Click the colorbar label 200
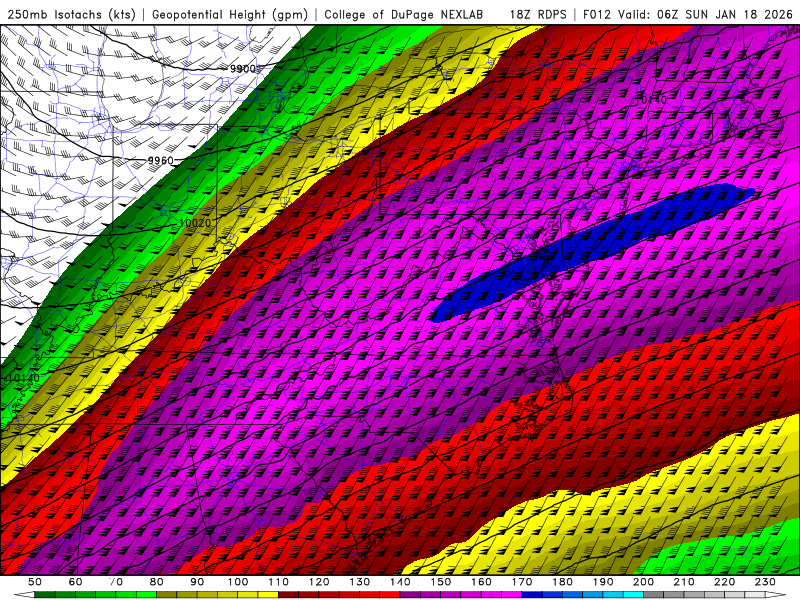Image resolution: width=800 pixels, height=600 pixels. pos(643,582)
